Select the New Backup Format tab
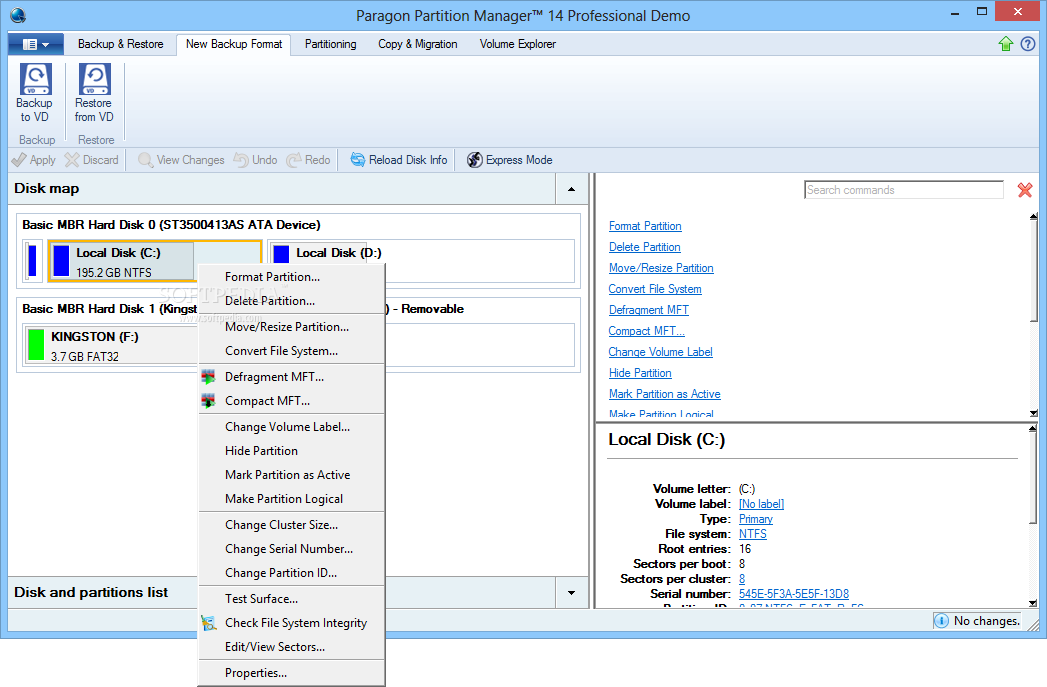 click(234, 44)
